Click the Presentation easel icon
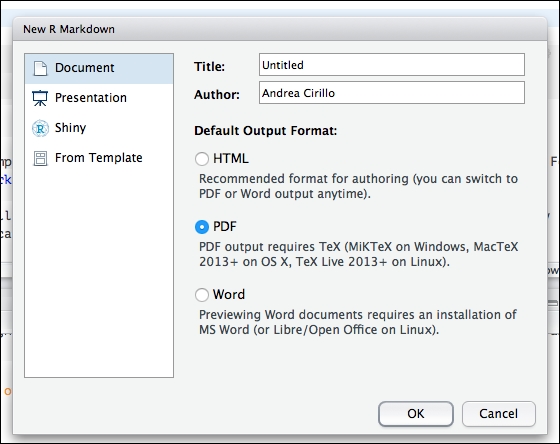560x444 pixels. tap(40, 98)
